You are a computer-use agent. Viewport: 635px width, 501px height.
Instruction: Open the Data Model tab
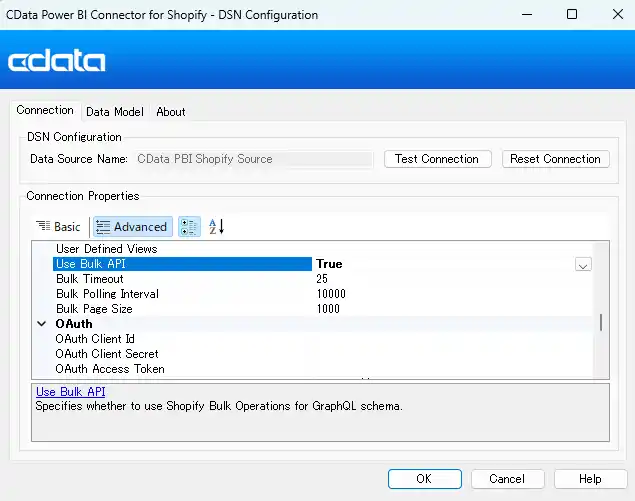(114, 112)
